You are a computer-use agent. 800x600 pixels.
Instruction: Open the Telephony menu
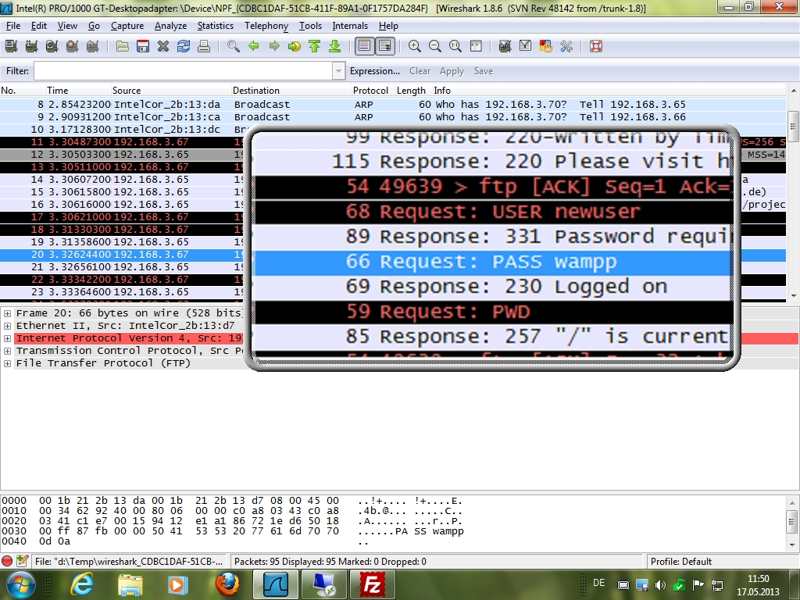tap(266, 26)
